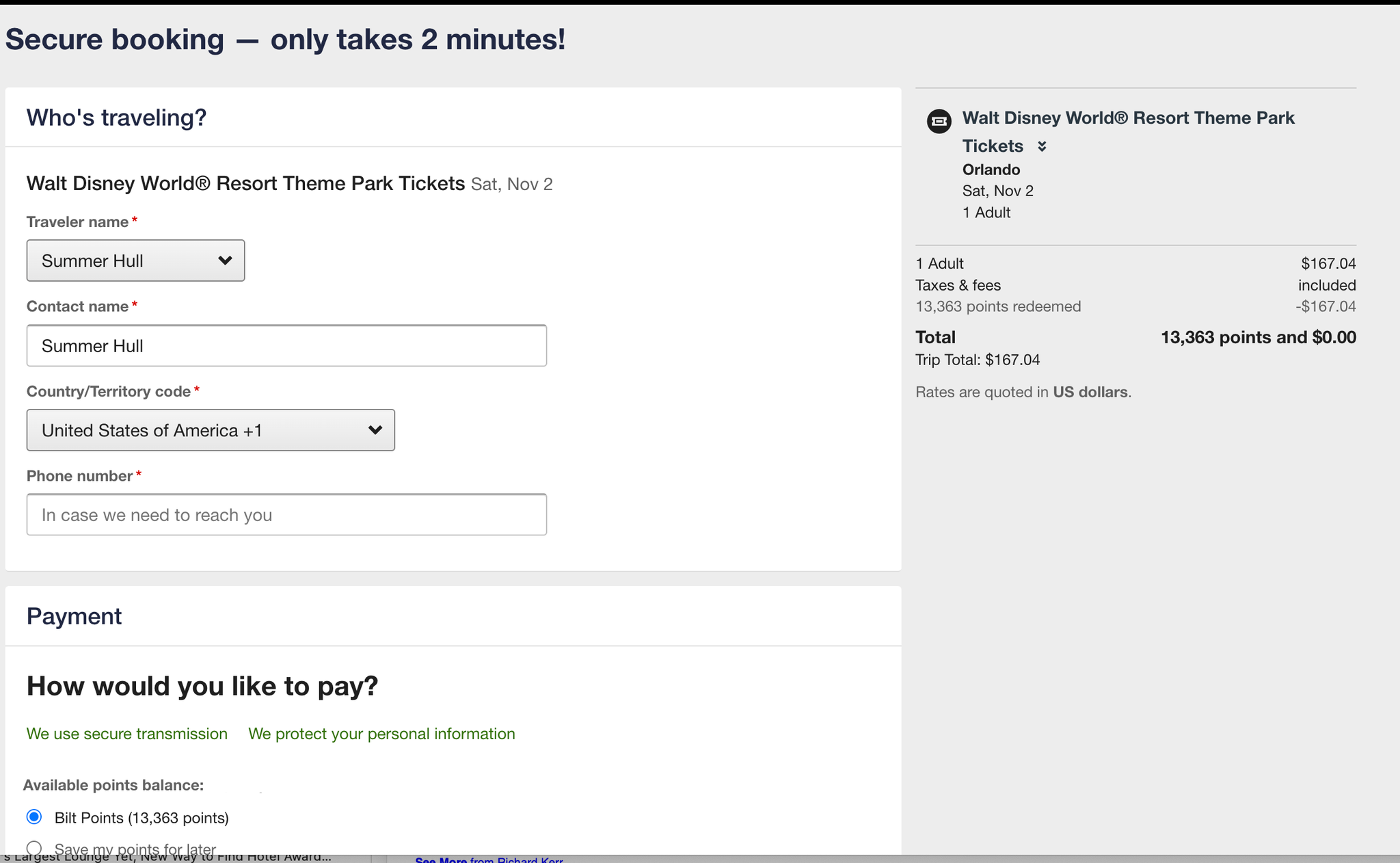Click the Payment section header
1400x863 pixels.
point(74,615)
